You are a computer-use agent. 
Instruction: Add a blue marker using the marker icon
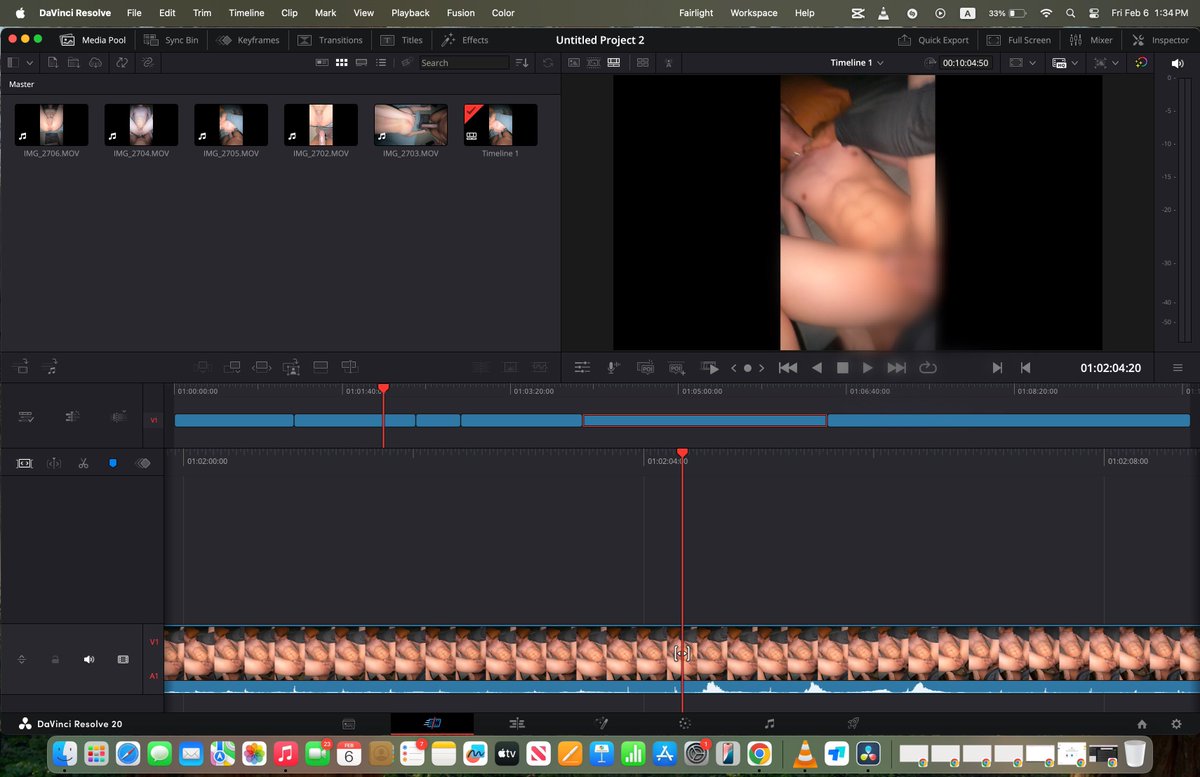click(112, 464)
